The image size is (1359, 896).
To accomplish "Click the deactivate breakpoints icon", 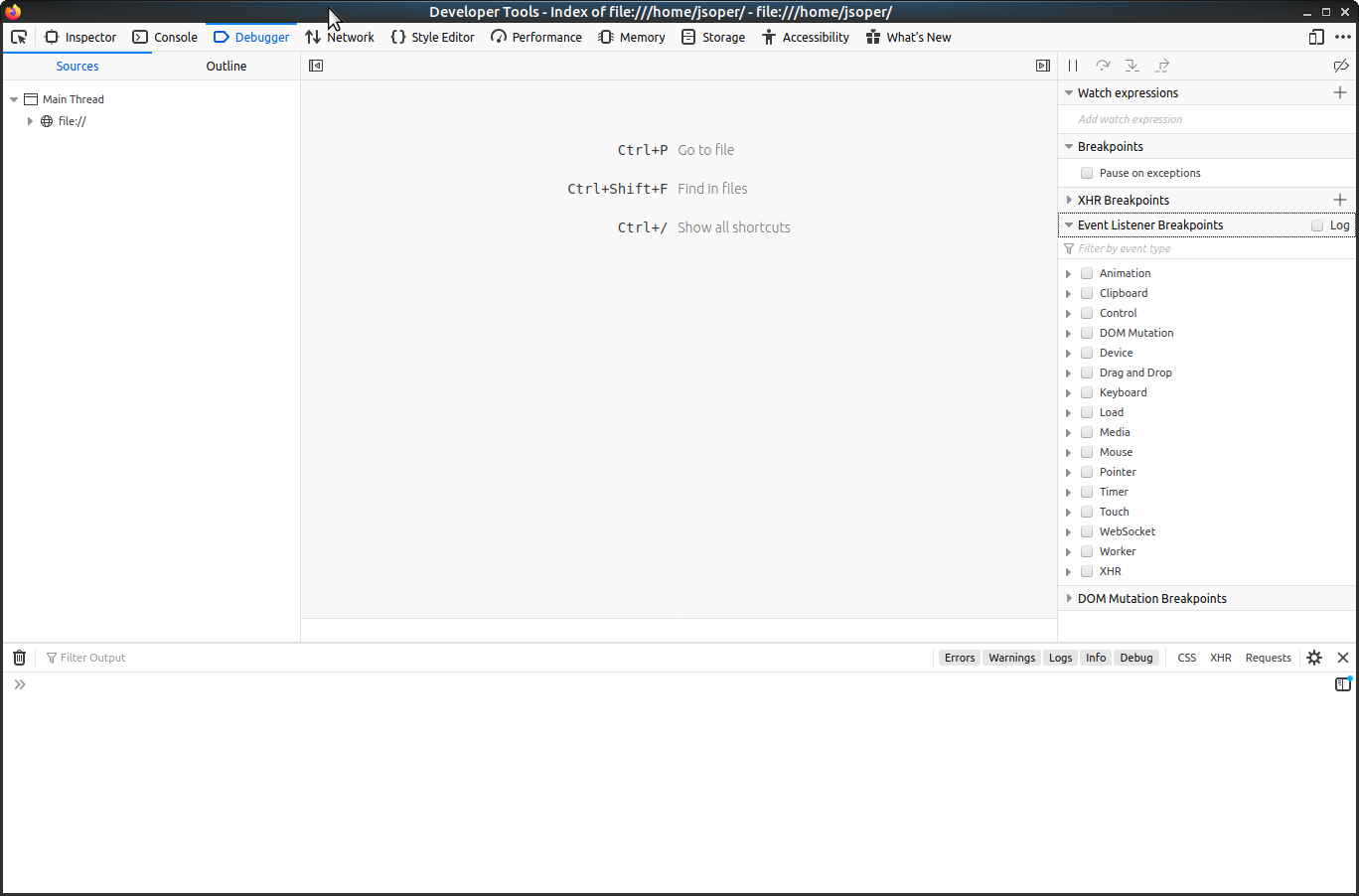I will pyautogui.click(x=1341, y=66).
